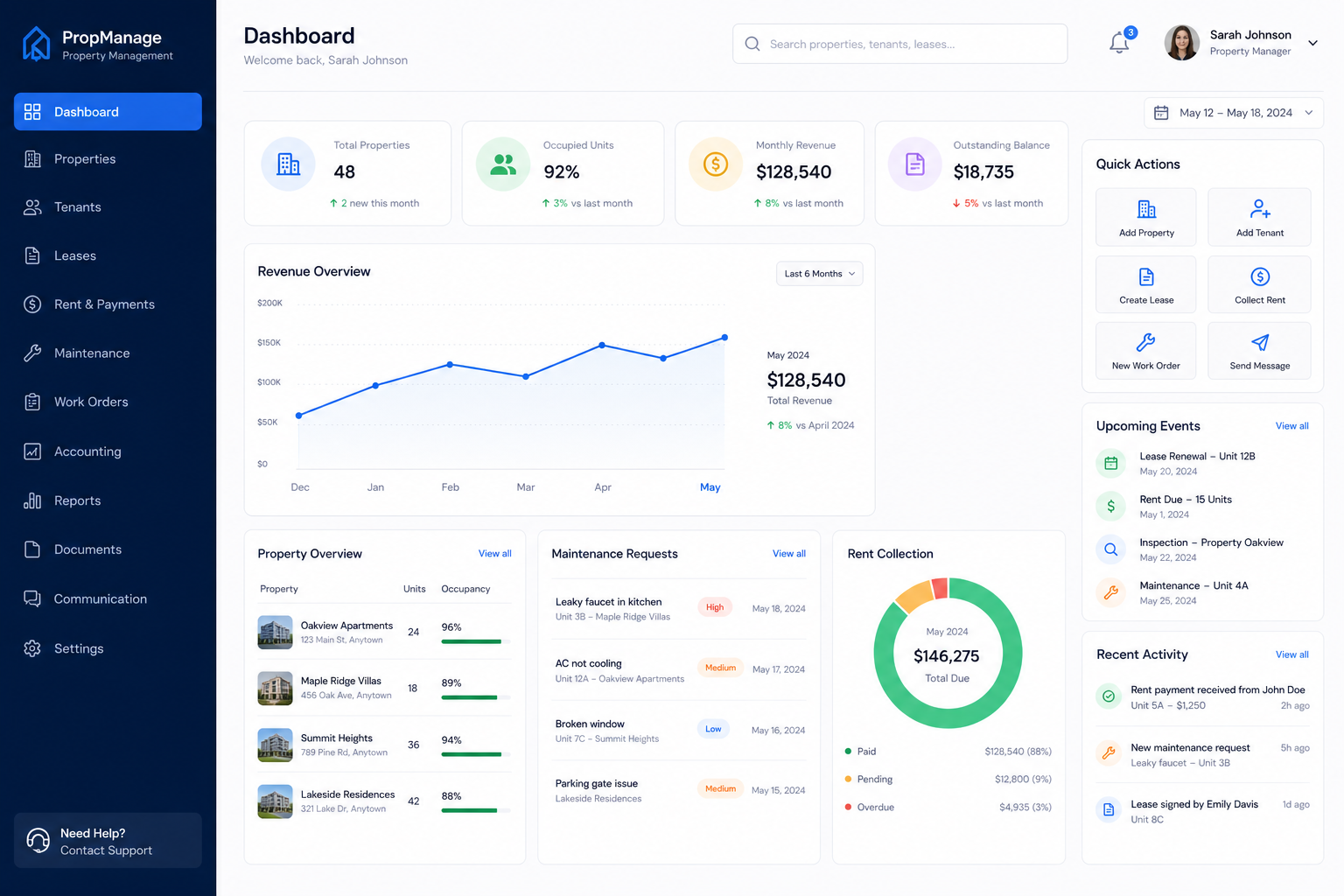The height and width of the screenshot is (896, 1344).
Task: Open the Last 6 Months dropdown
Action: click(819, 274)
